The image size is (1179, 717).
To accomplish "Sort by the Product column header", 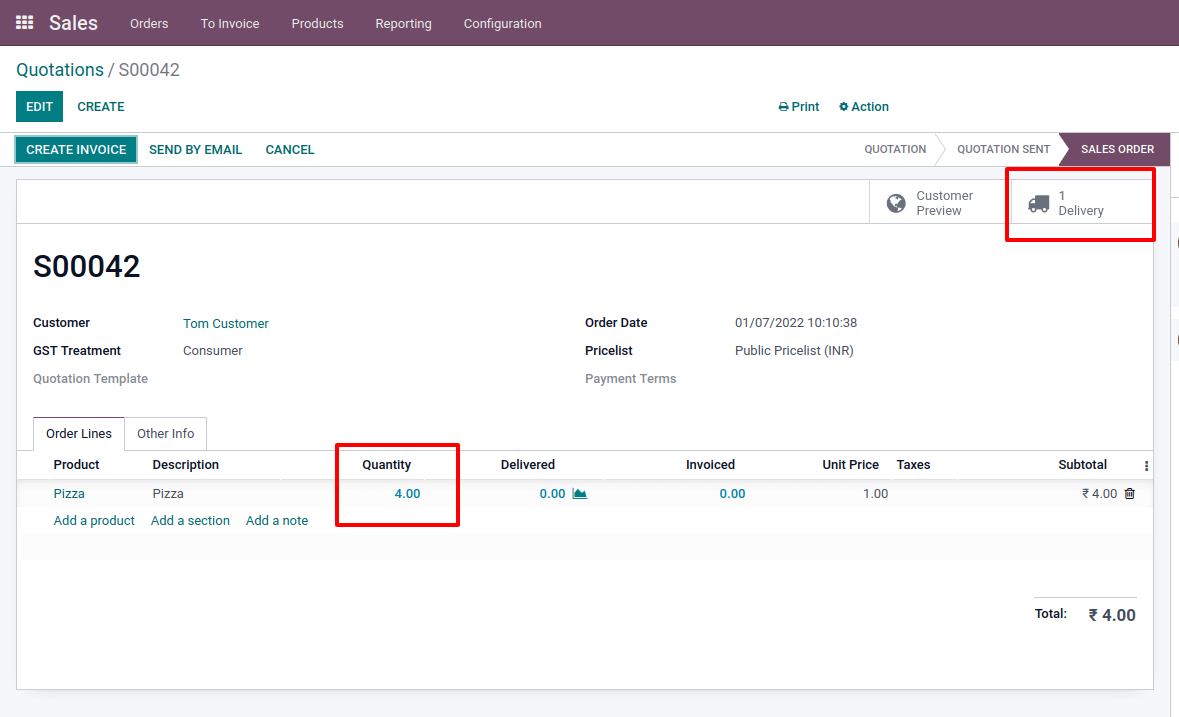I will (77, 464).
